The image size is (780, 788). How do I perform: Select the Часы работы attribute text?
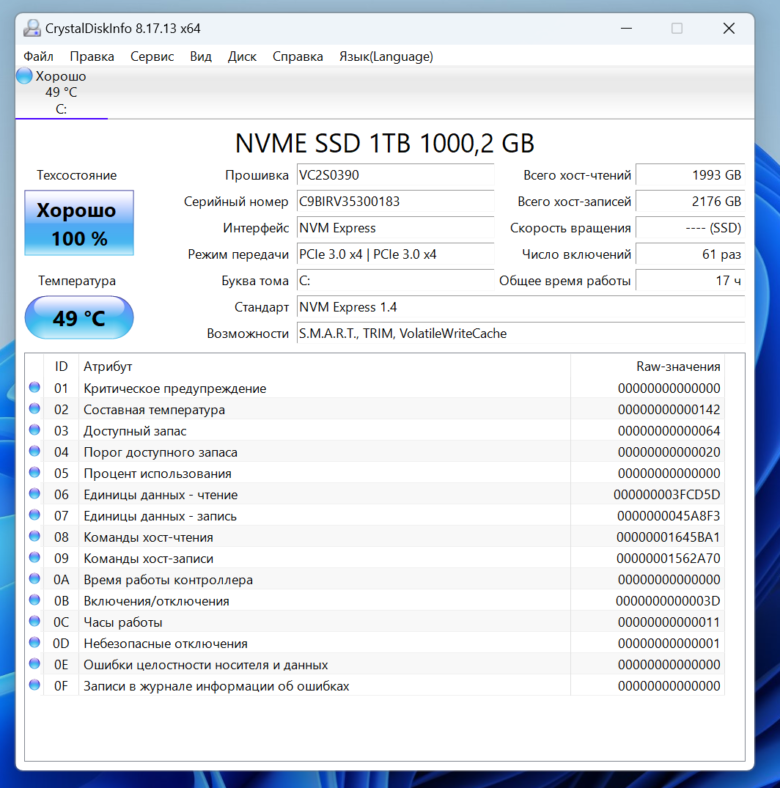(x=123, y=622)
